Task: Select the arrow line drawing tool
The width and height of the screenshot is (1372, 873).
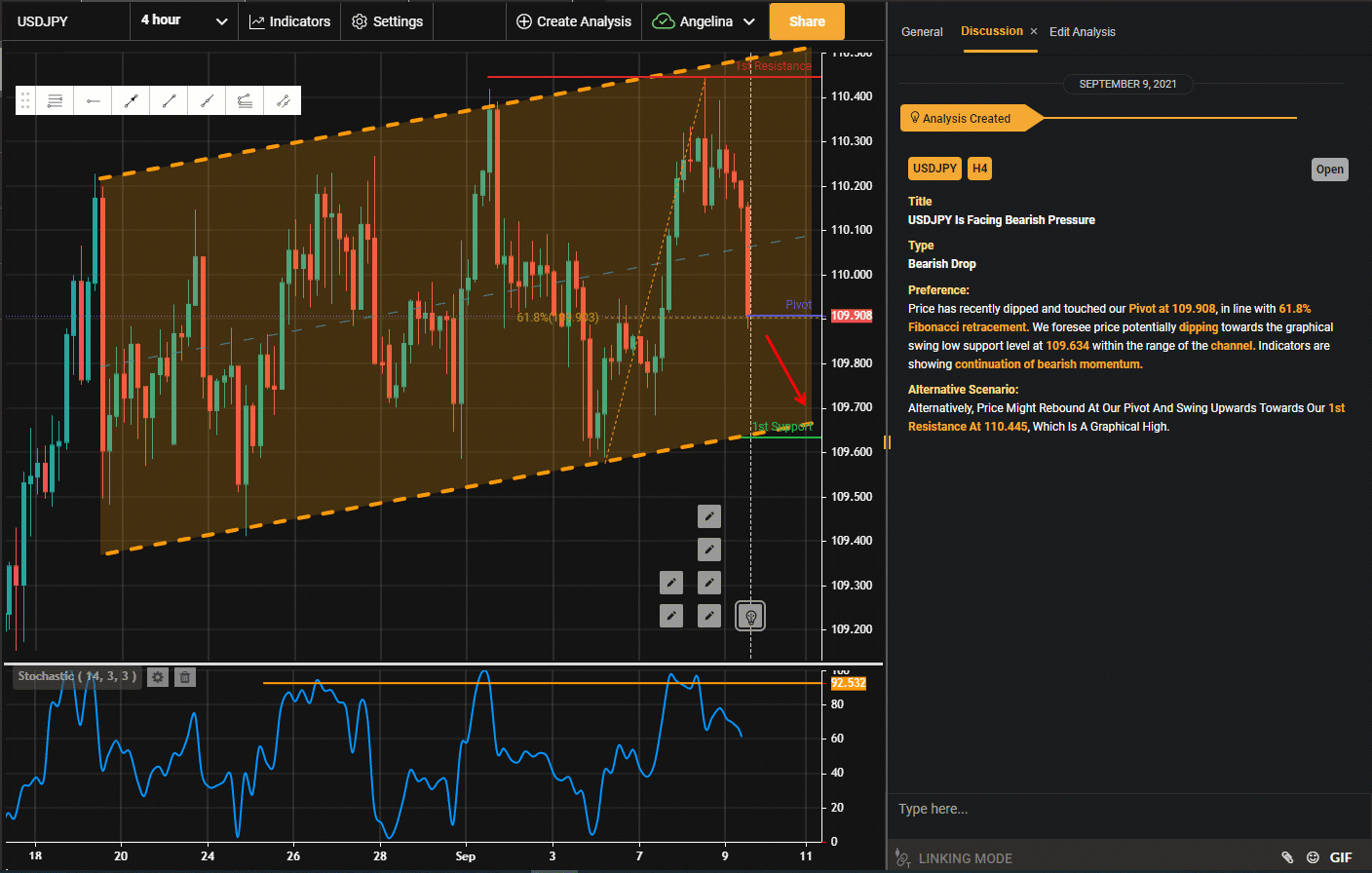Action: (x=131, y=100)
